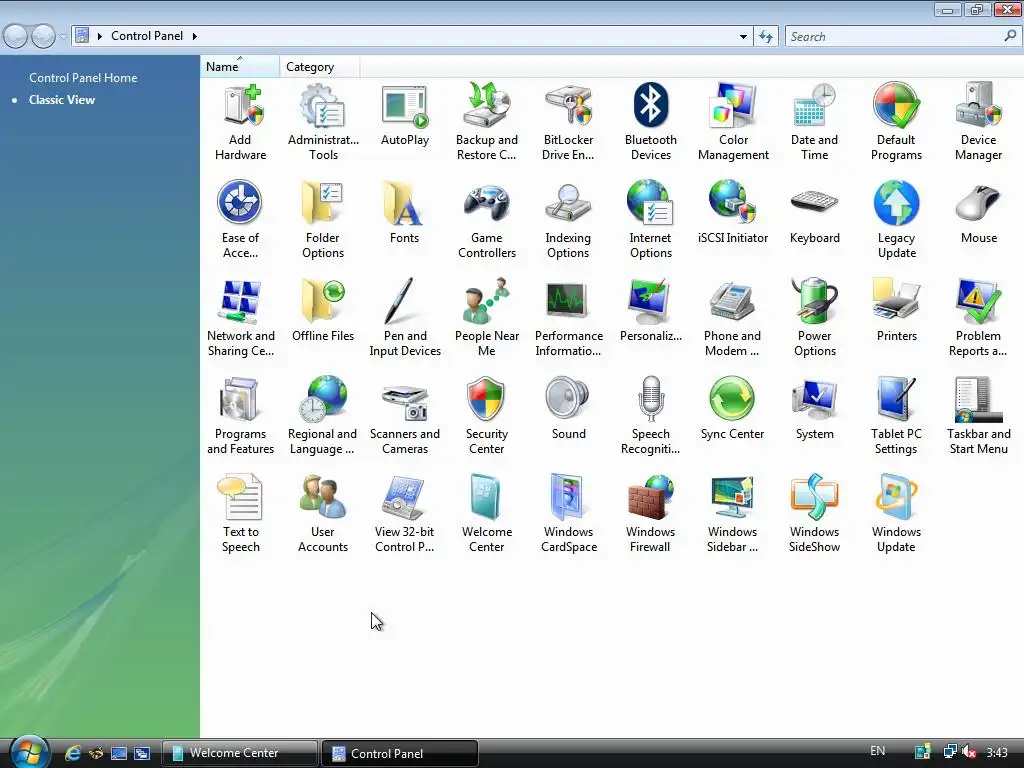Open Programs and Features
Viewport: 1024px width, 768px height.
click(240, 416)
